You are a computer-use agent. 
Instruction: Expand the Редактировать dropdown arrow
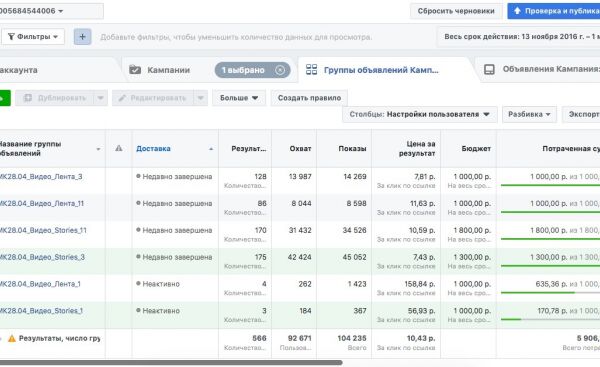(x=201, y=98)
